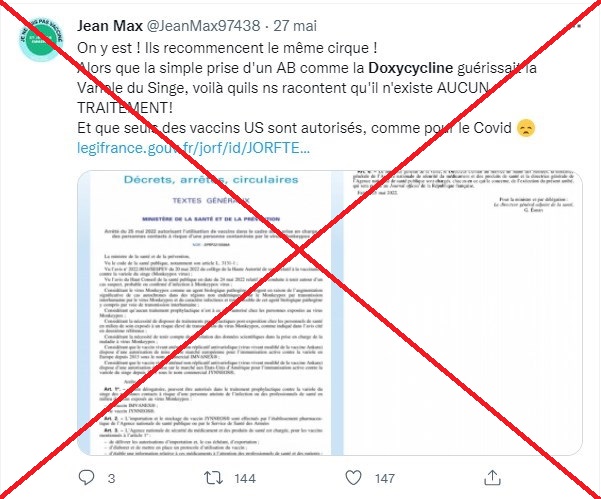Open the three-dot more options menu
This screenshot has width=601, height=499.
575,26
